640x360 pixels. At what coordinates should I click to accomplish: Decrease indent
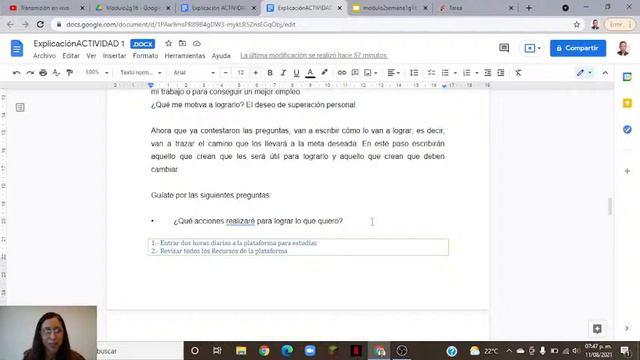[488, 73]
